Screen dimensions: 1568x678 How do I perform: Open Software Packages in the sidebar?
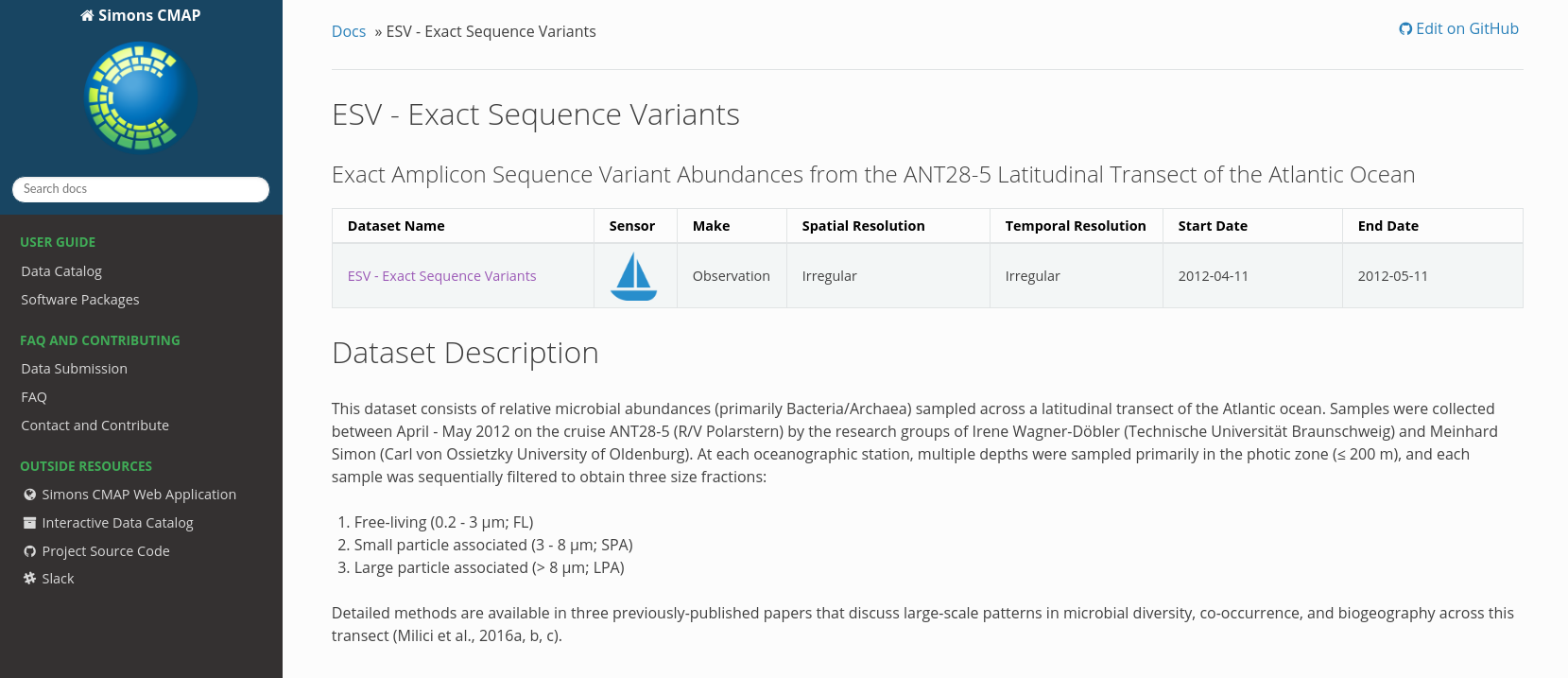coord(80,300)
